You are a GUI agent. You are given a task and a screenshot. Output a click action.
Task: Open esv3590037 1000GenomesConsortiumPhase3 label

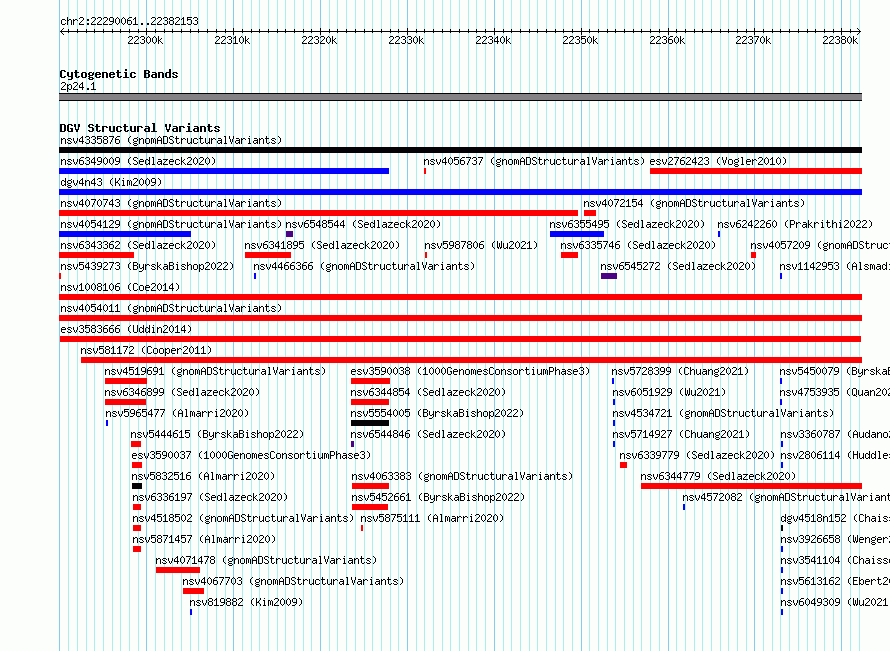251,455
